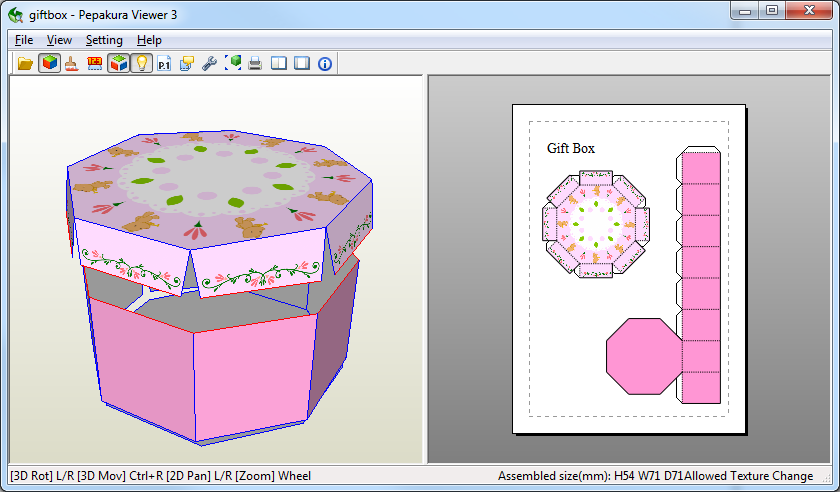The image size is (840, 492).
Task: Minimize the Pepakura Viewer window
Action: [x=745, y=11]
